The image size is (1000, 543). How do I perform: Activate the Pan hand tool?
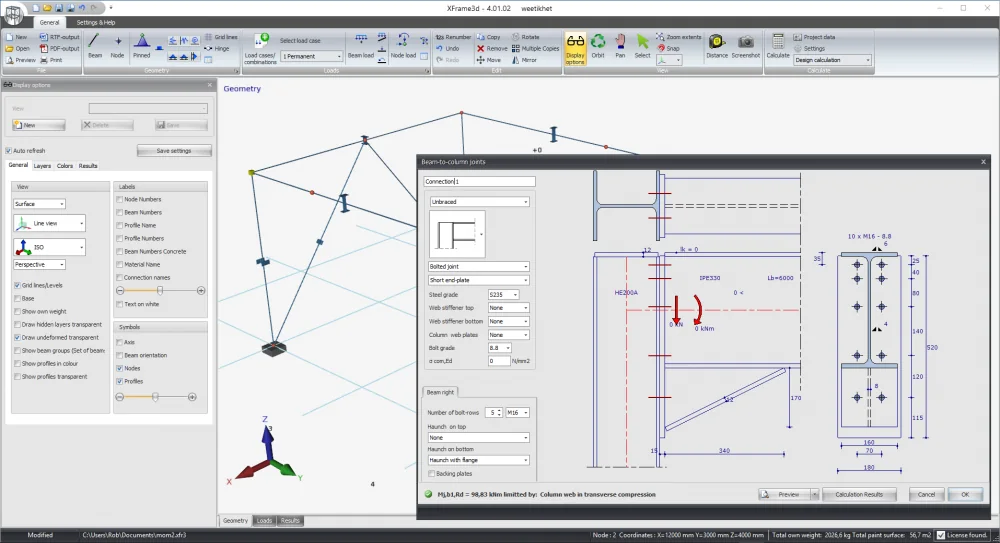pos(620,46)
